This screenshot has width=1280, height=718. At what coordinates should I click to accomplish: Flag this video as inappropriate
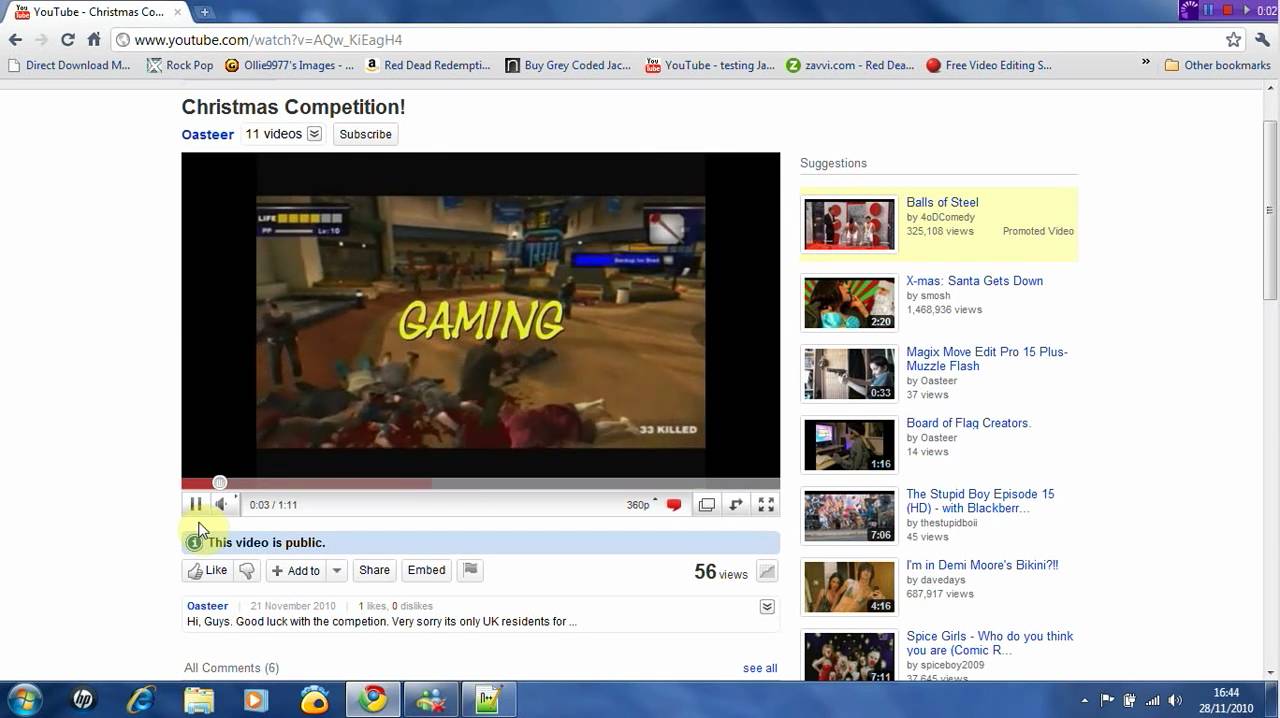(x=470, y=571)
